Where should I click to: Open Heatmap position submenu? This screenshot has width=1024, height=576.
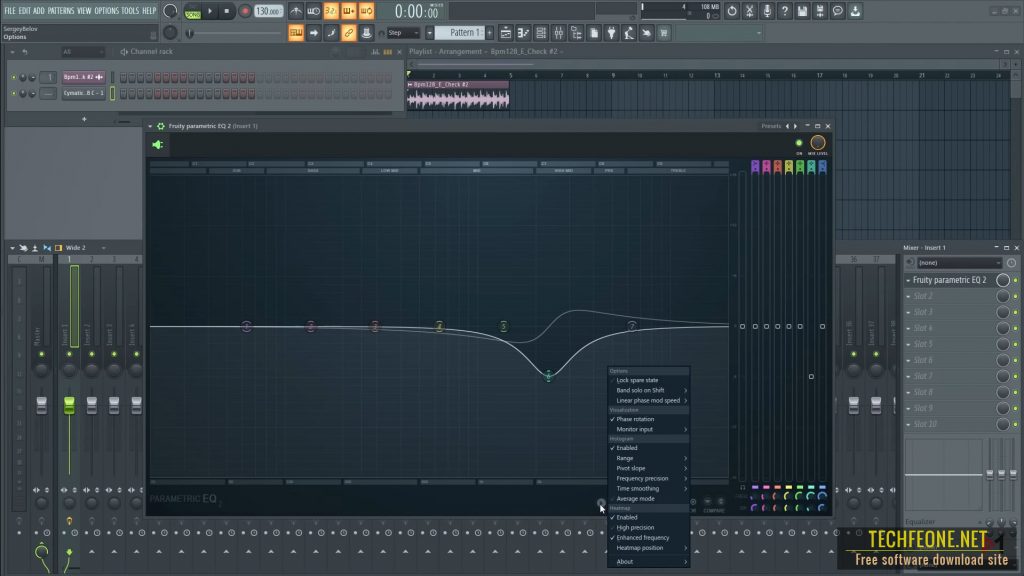(648, 548)
